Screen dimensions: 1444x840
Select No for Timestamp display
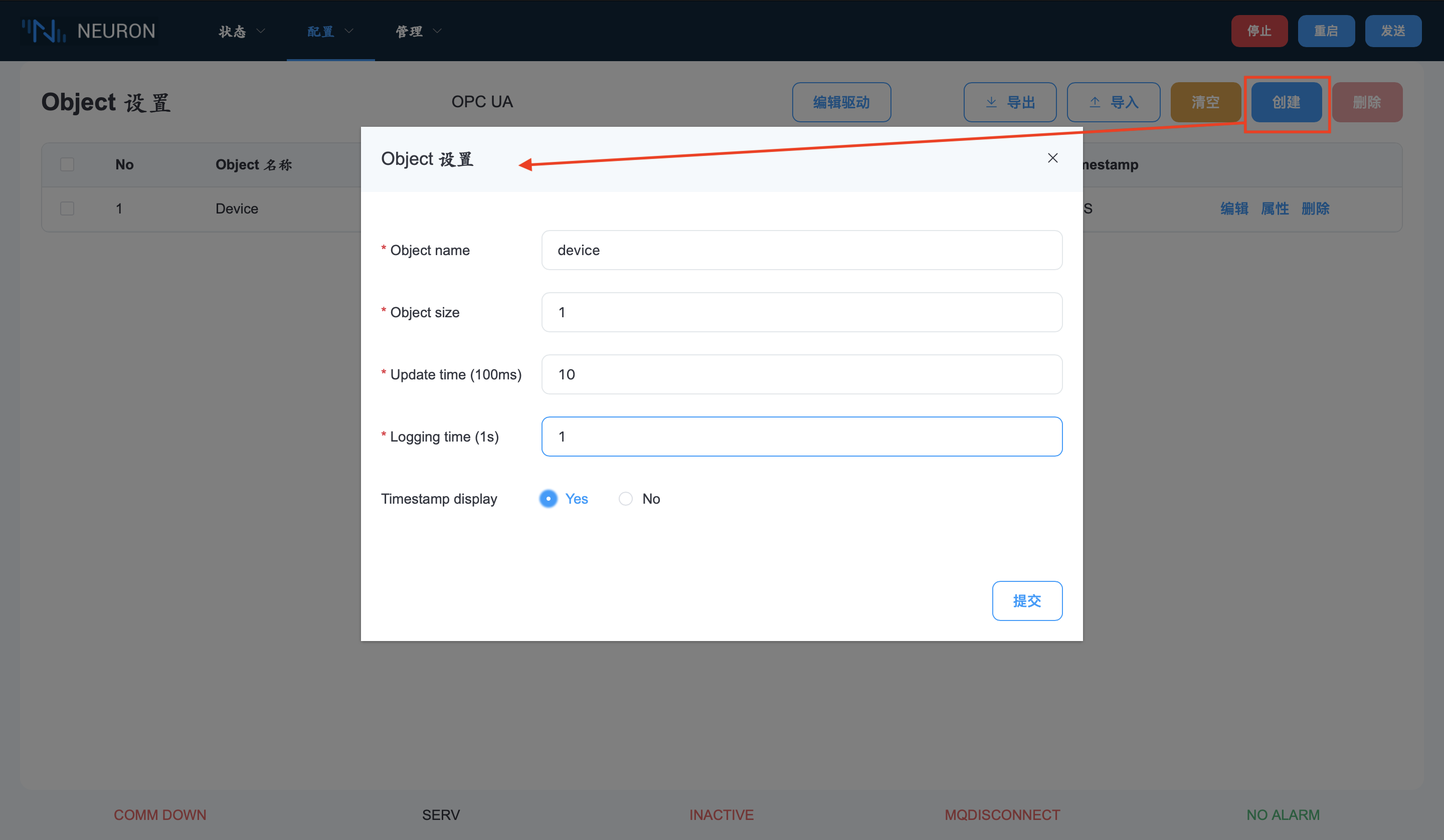(626, 499)
